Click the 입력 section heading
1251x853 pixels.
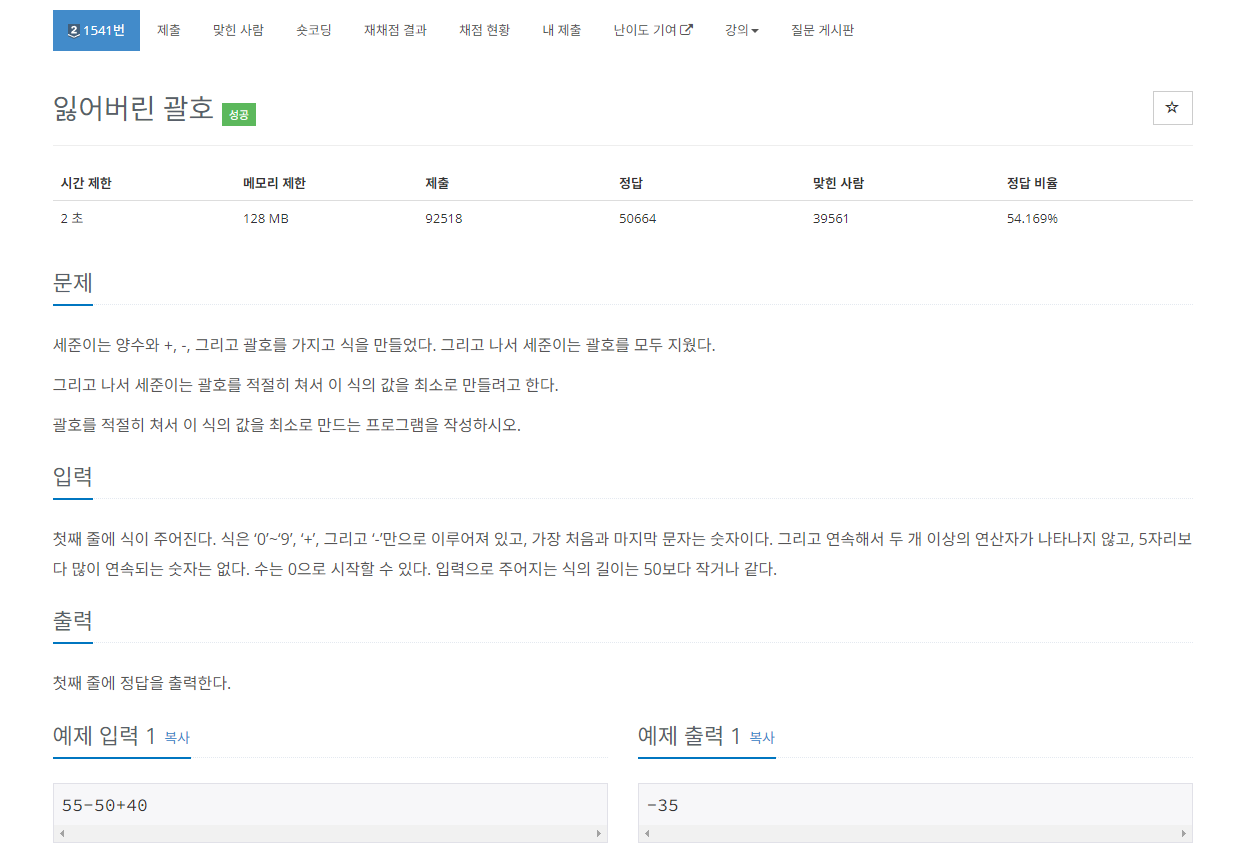tap(73, 476)
